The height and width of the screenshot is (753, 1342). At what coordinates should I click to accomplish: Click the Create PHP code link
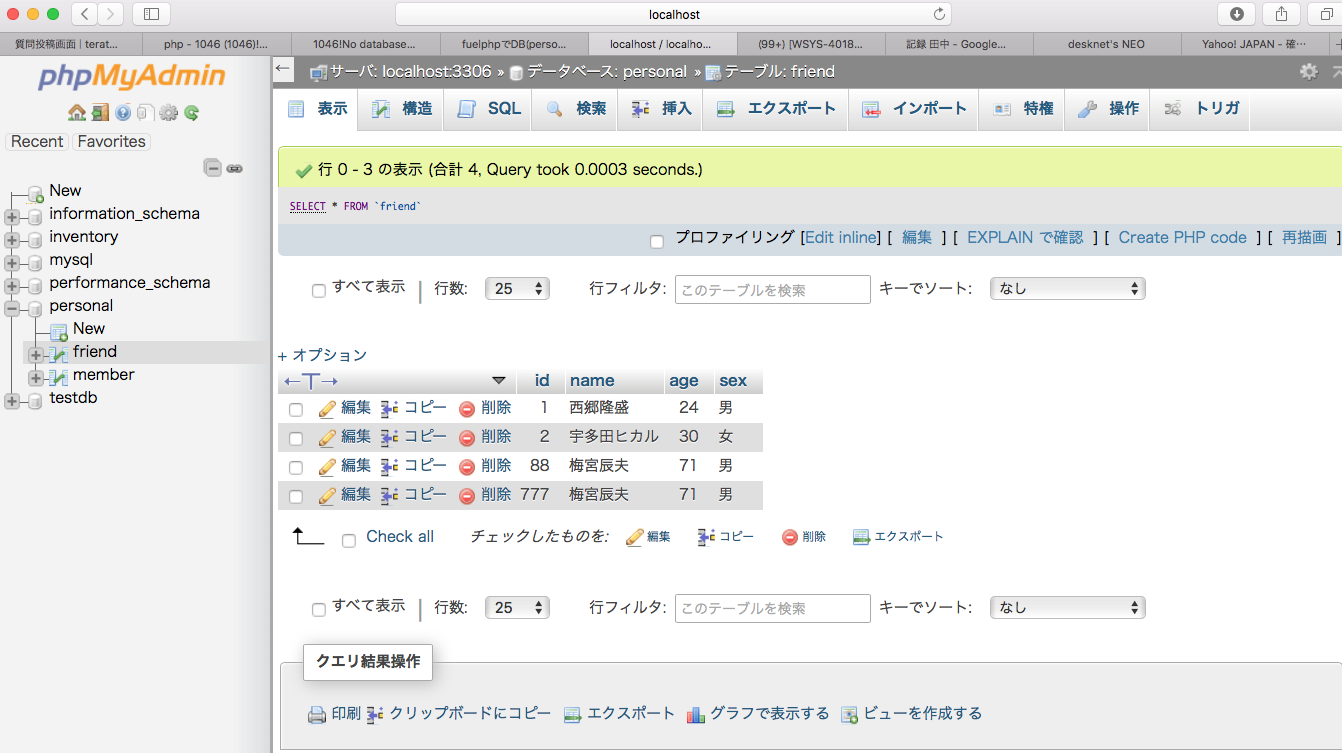pos(1183,238)
